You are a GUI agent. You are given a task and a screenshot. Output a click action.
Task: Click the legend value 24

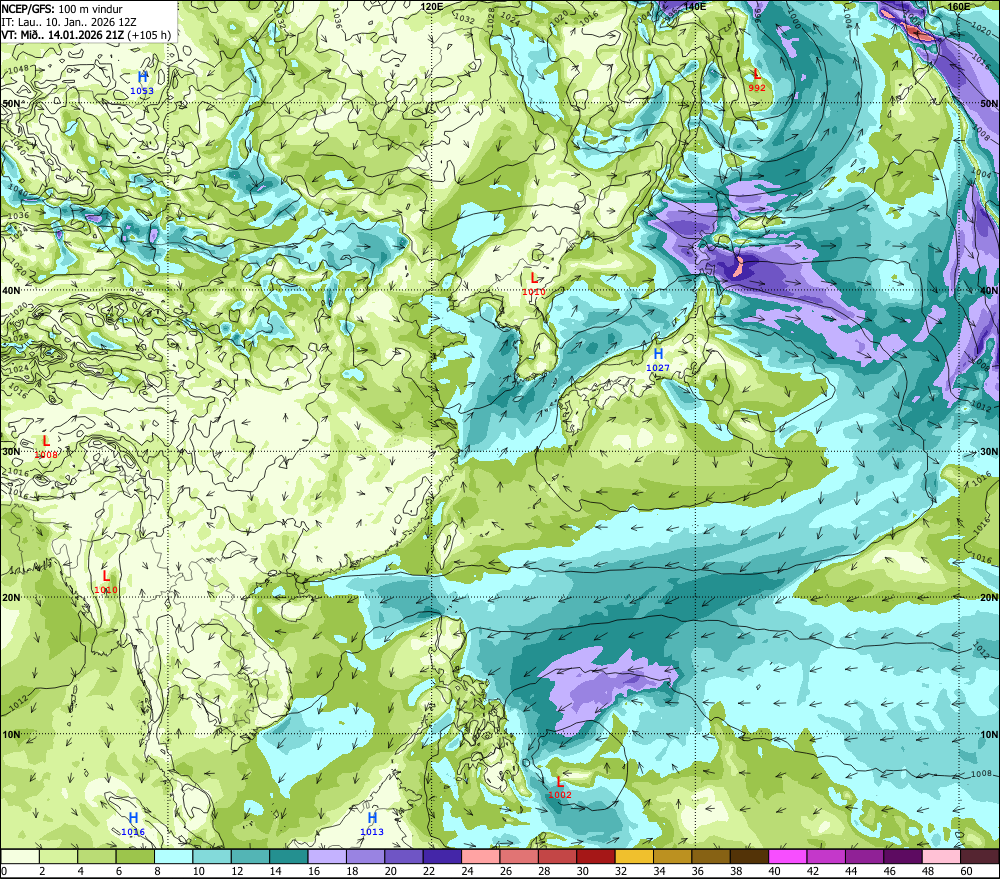[467, 871]
